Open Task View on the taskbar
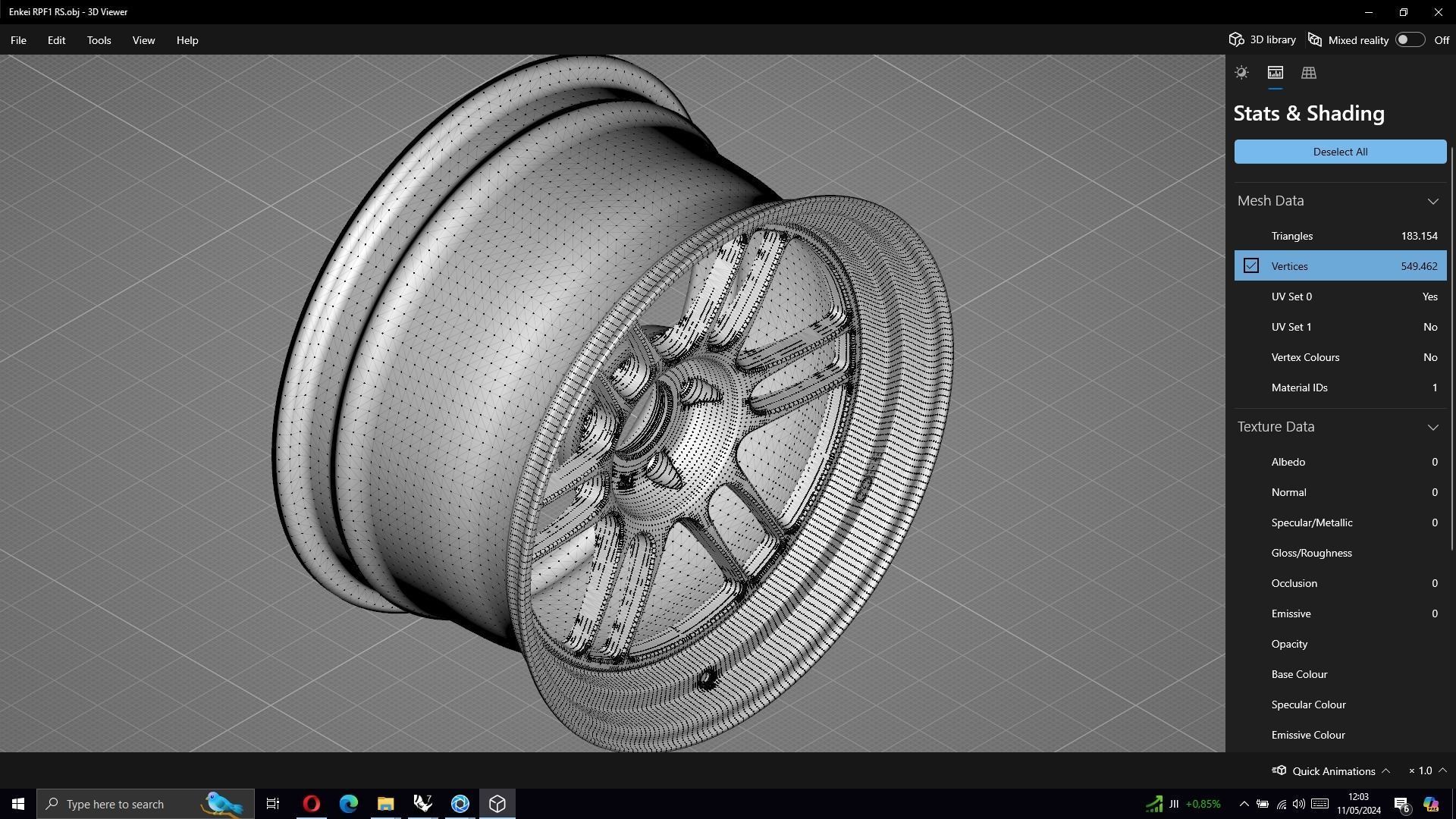Image resolution: width=1456 pixels, height=819 pixels. click(273, 804)
